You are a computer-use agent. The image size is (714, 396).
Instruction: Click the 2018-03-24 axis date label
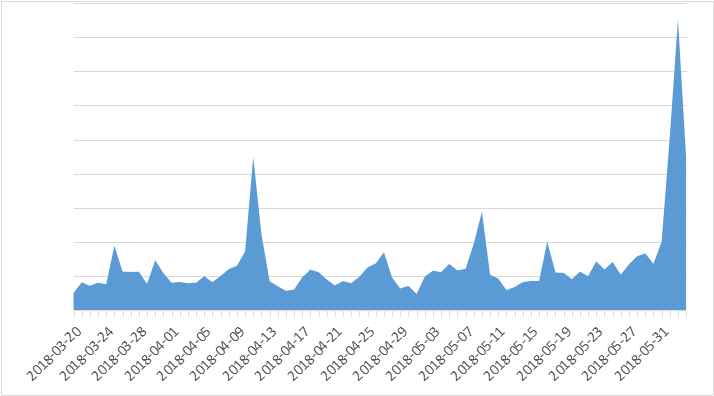click(x=87, y=354)
